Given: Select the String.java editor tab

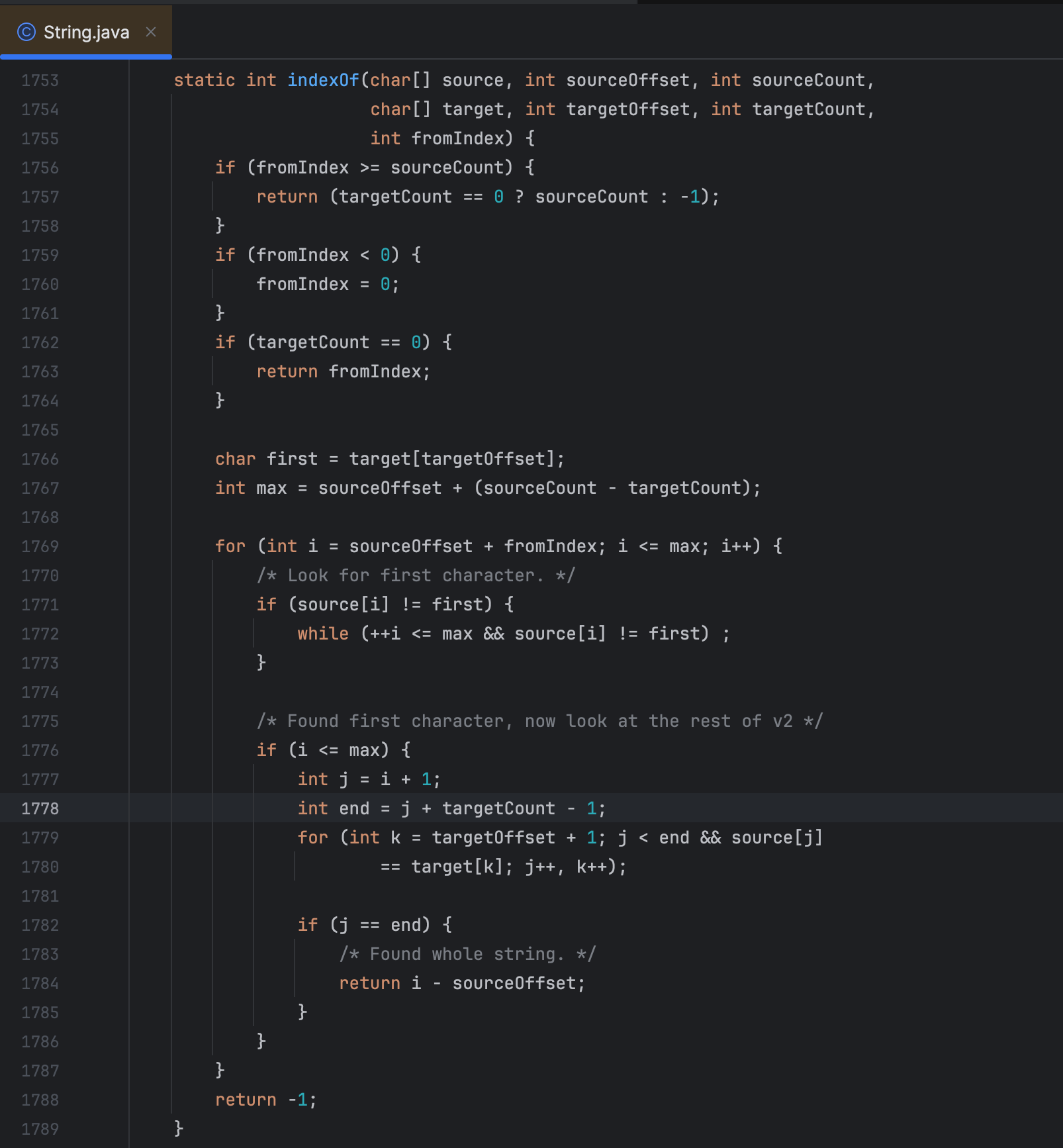Looking at the screenshot, I should [85, 31].
